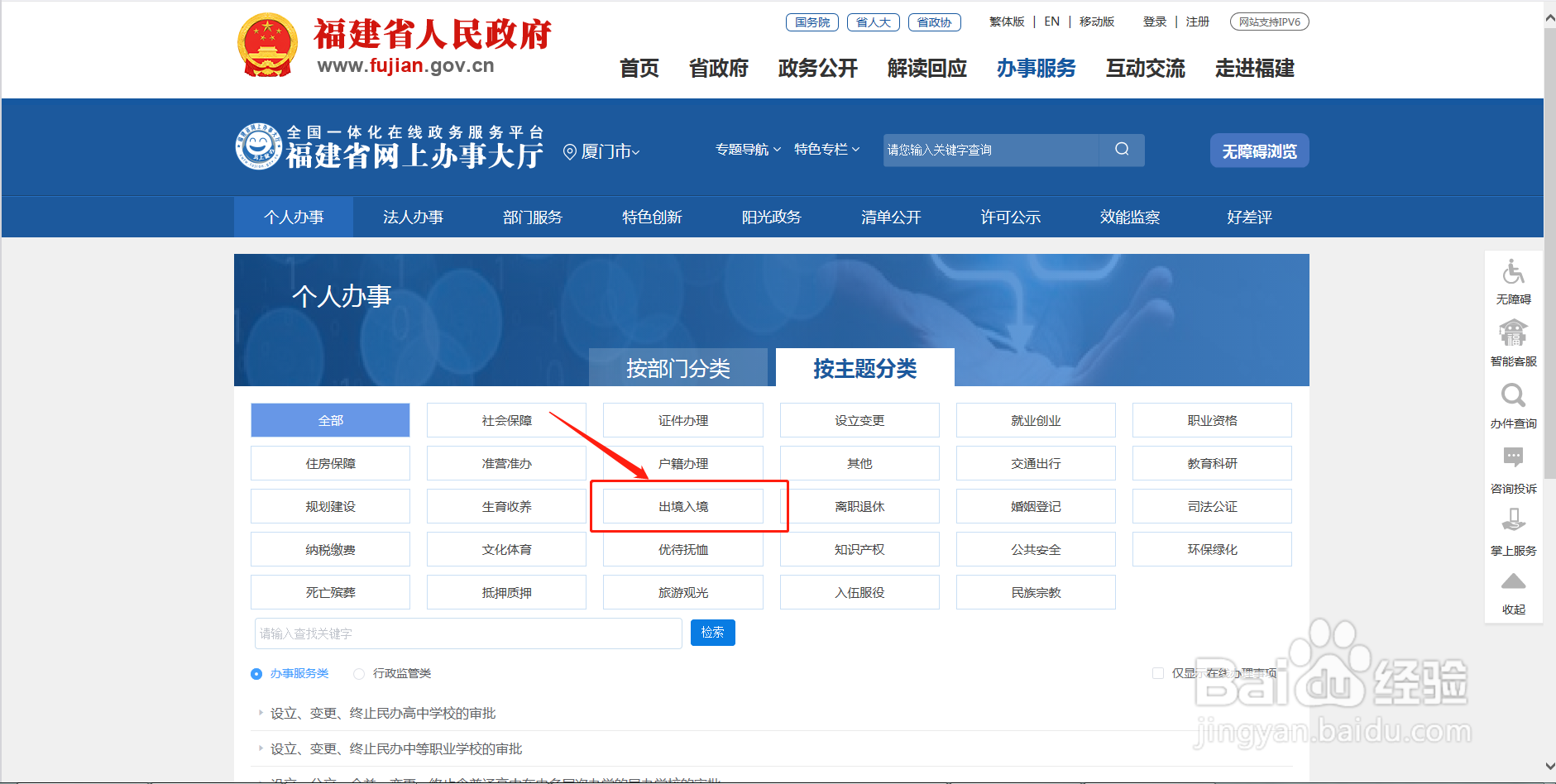Image resolution: width=1556 pixels, height=784 pixels.
Task: Click the 无障碍浏览 accessibility browsing button
Action: (1258, 151)
